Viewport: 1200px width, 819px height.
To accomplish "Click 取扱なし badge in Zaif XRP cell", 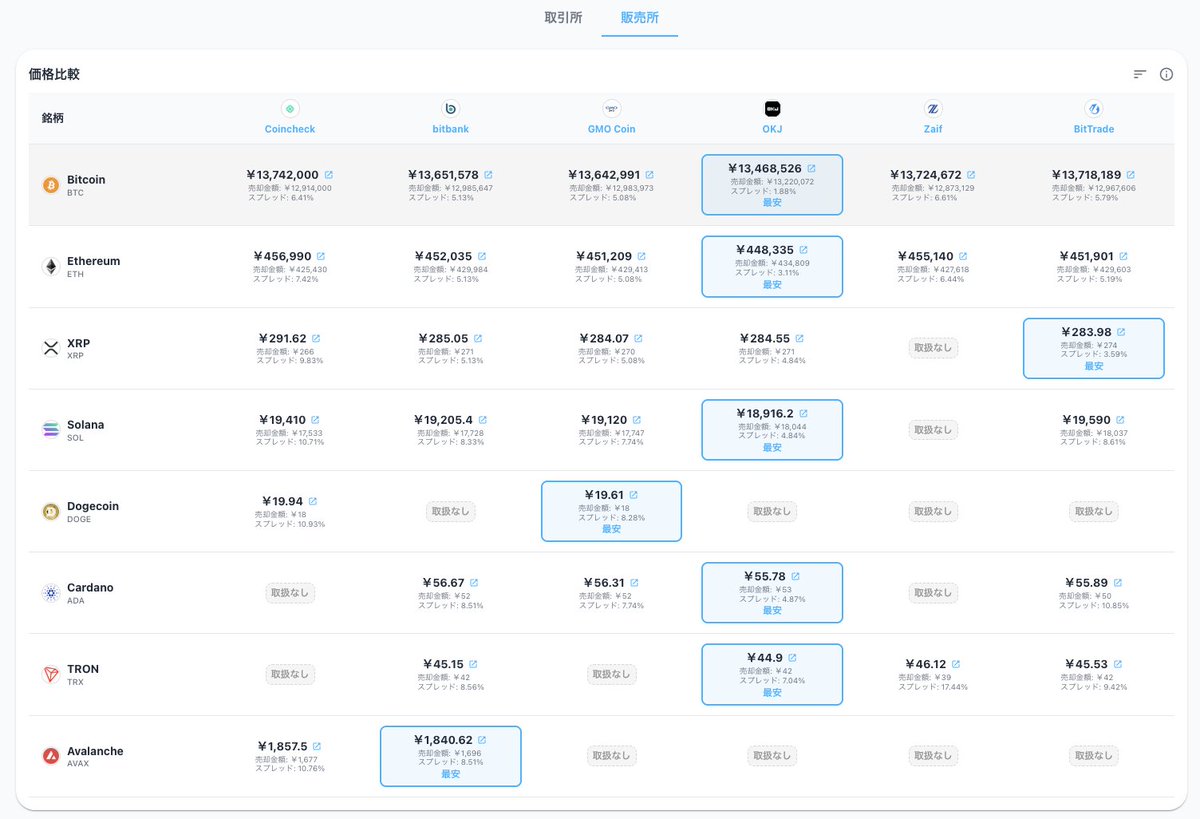I will point(933,348).
